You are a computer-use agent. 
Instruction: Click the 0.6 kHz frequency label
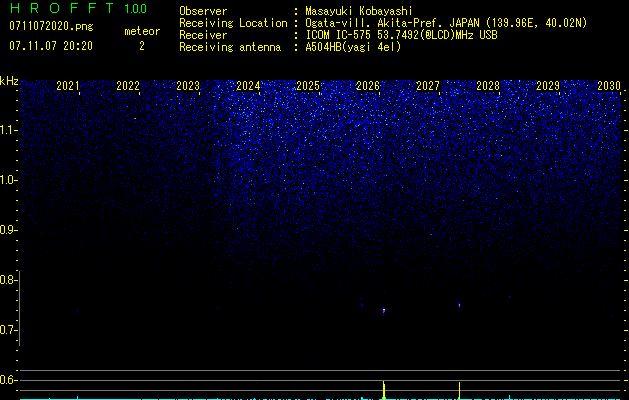pos(8,380)
